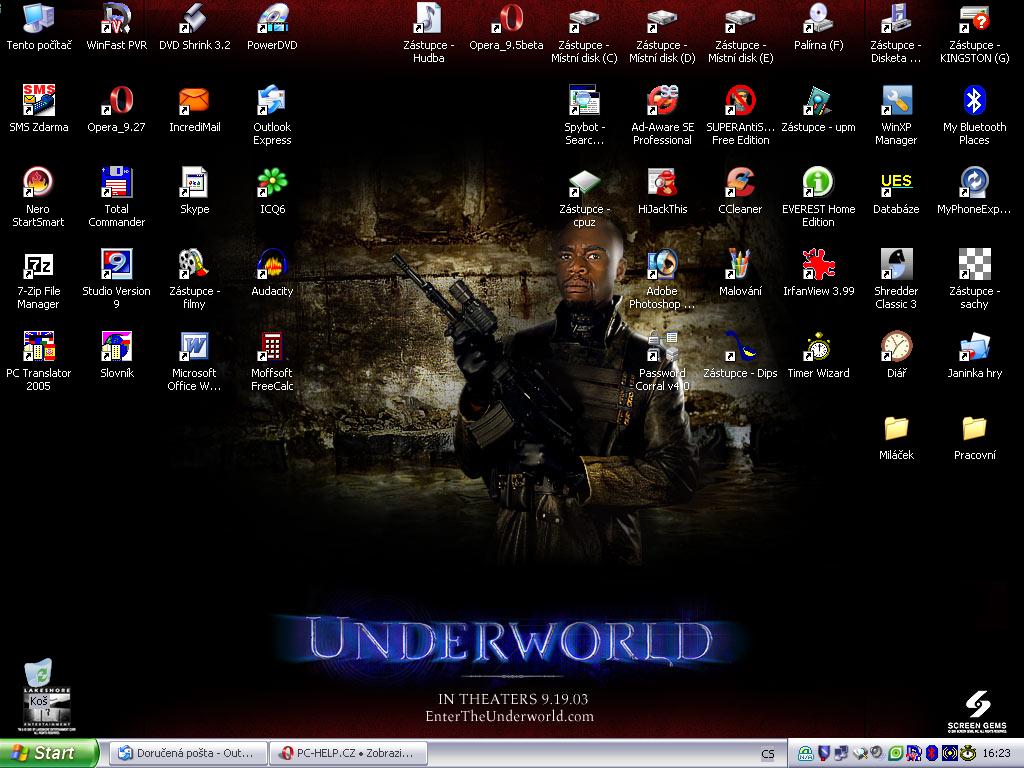Select the Miláček folder
The width and height of the screenshot is (1024, 768).
coord(896,429)
